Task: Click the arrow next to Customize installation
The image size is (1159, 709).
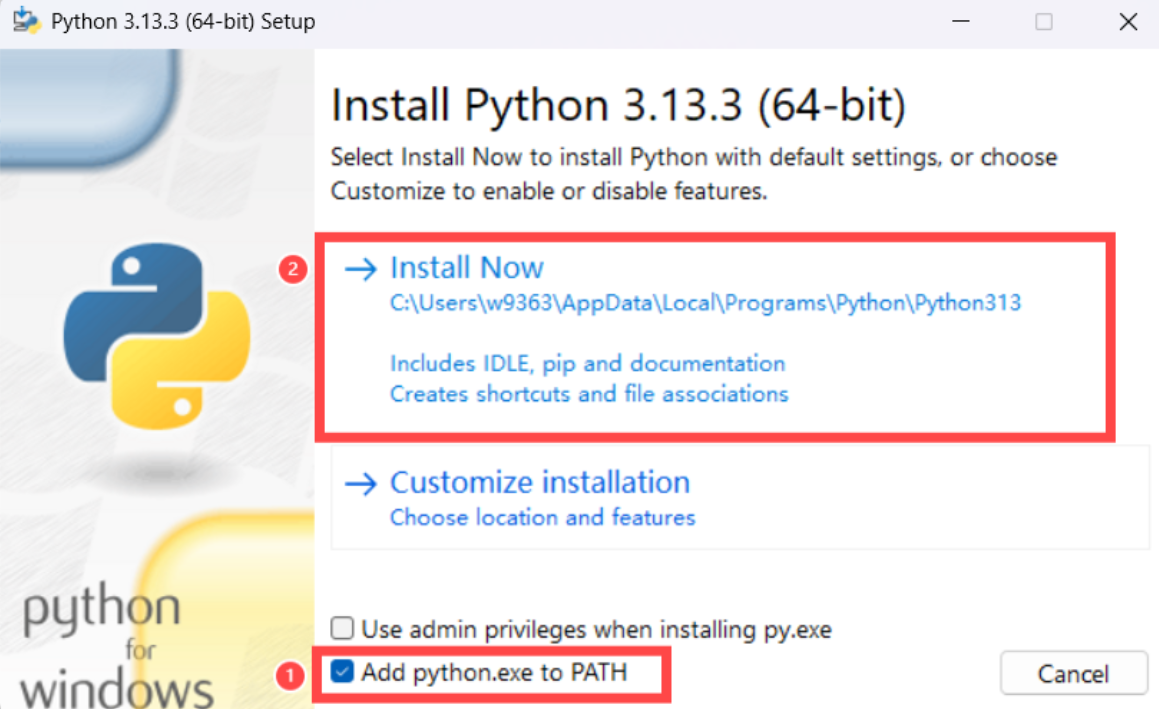Action: click(x=359, y=482)
